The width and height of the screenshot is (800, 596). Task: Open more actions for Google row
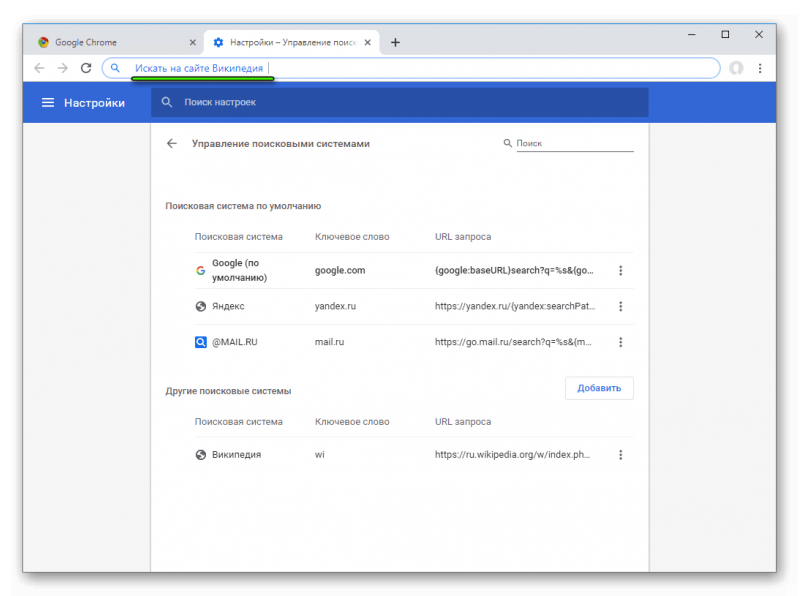(620, 270)
